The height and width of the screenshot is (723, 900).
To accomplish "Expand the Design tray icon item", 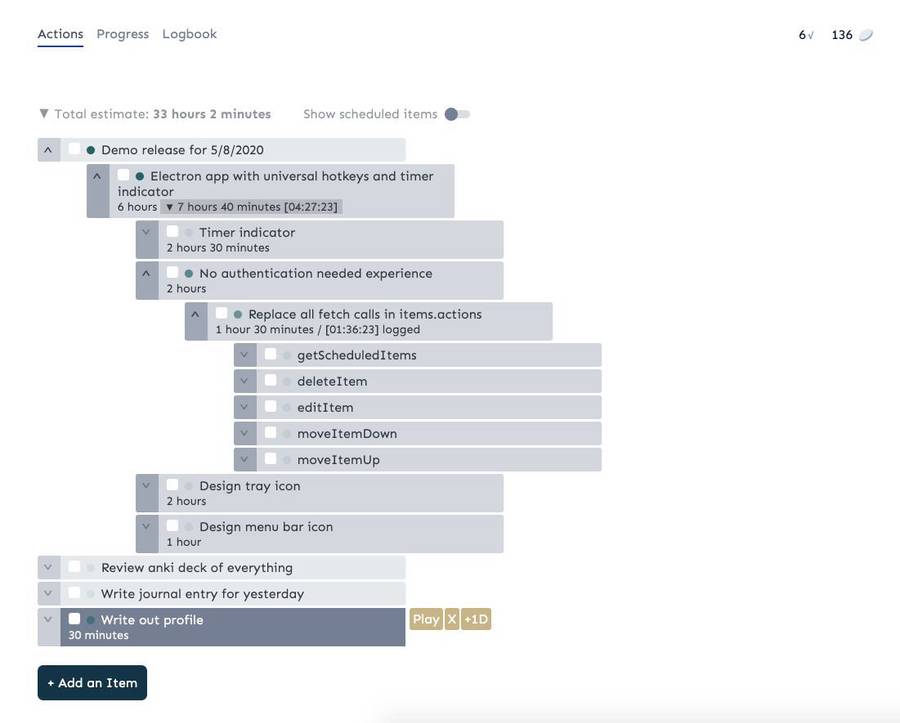I will point(146,486).
